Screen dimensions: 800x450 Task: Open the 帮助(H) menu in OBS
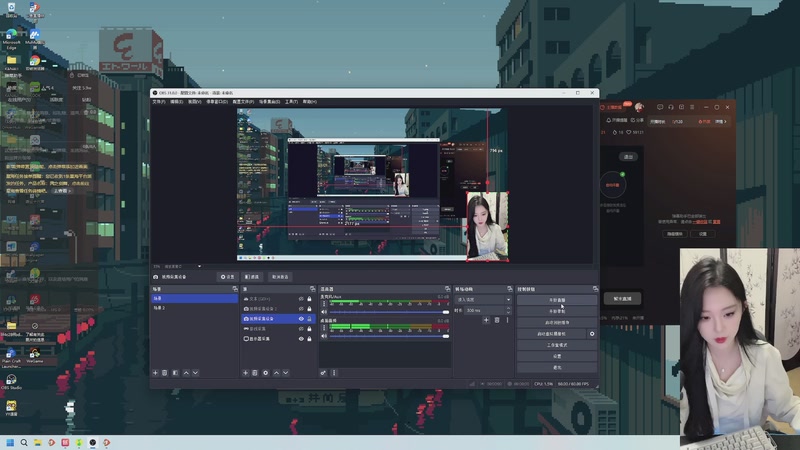click(310, 102)
